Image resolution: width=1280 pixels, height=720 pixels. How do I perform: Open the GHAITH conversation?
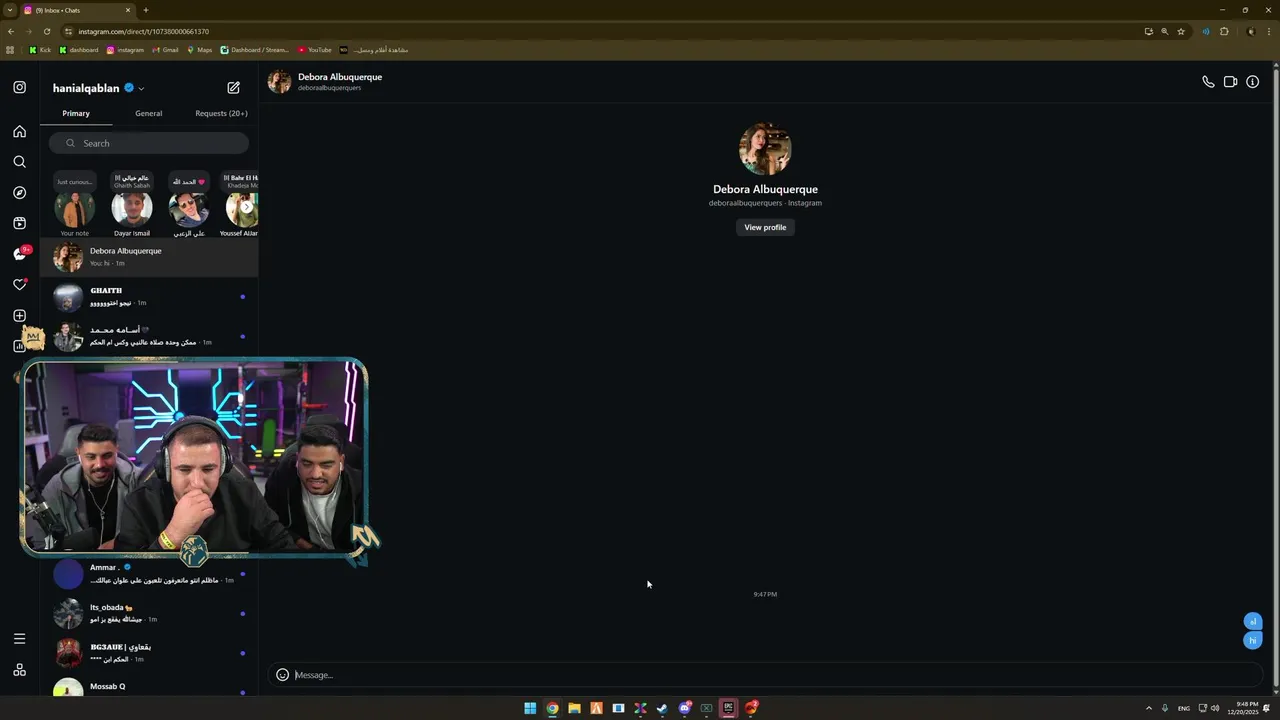tap(149, 297)
